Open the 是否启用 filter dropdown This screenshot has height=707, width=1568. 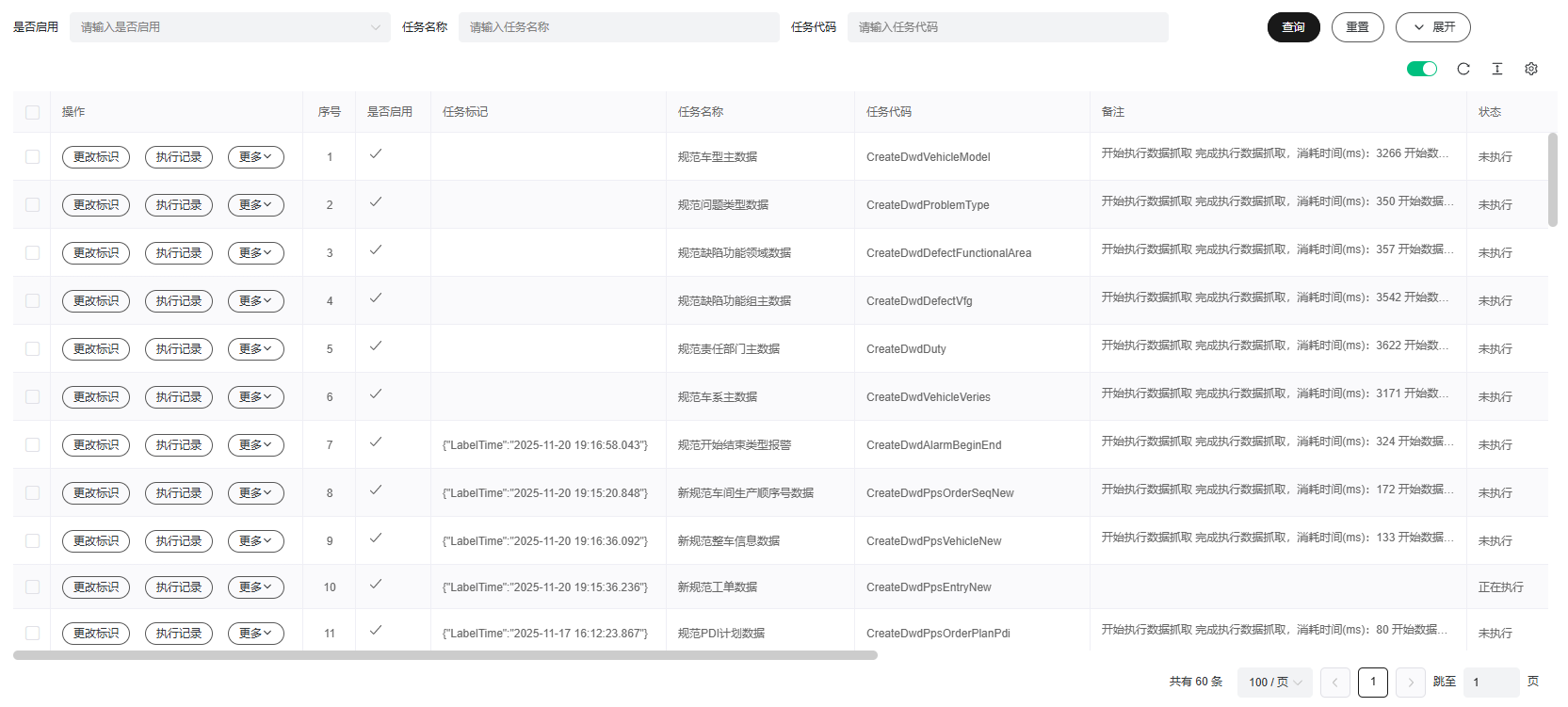click(x=229, y=27)
